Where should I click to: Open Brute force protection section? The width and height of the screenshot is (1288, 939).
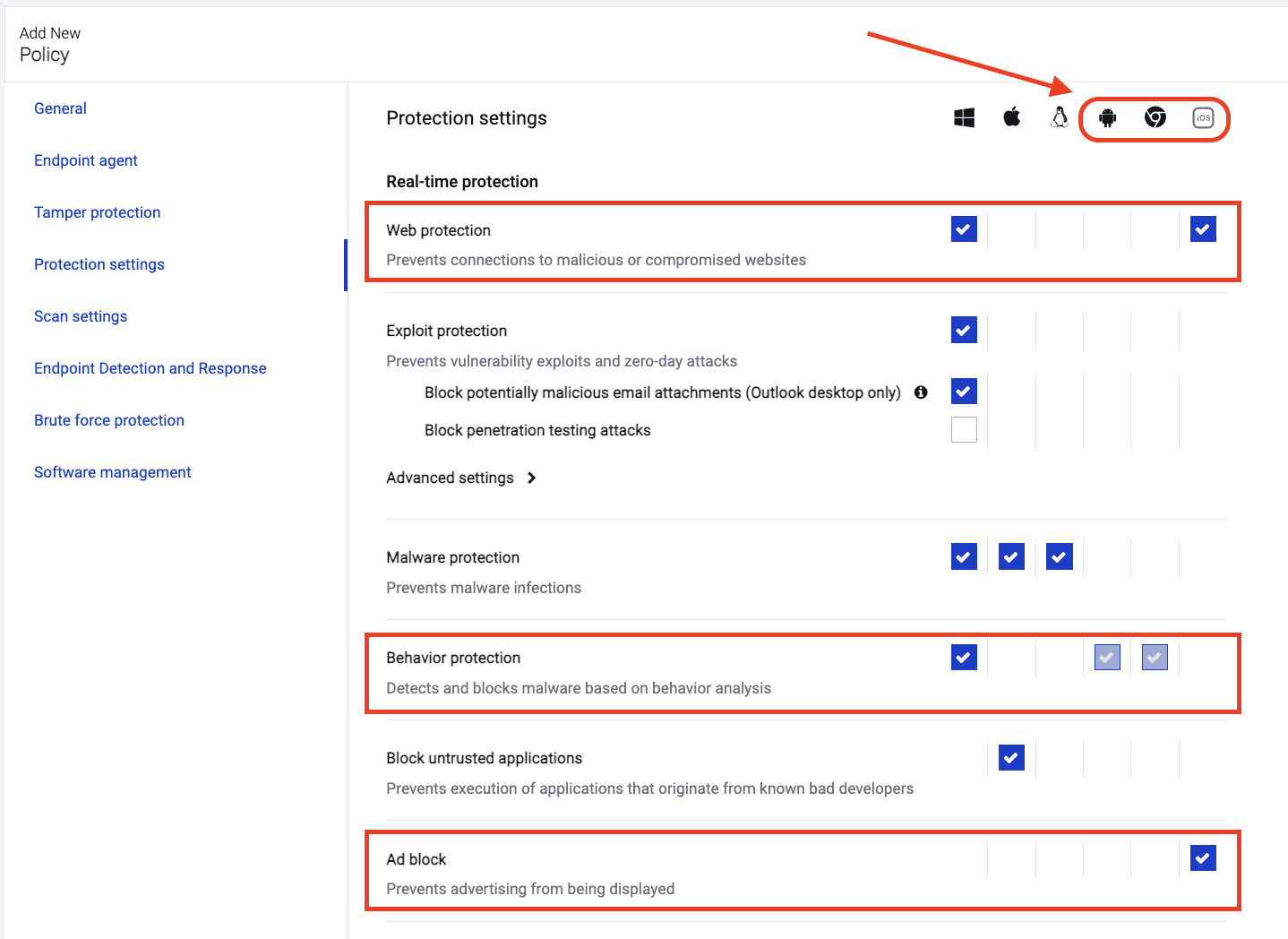tap(109, 420)
